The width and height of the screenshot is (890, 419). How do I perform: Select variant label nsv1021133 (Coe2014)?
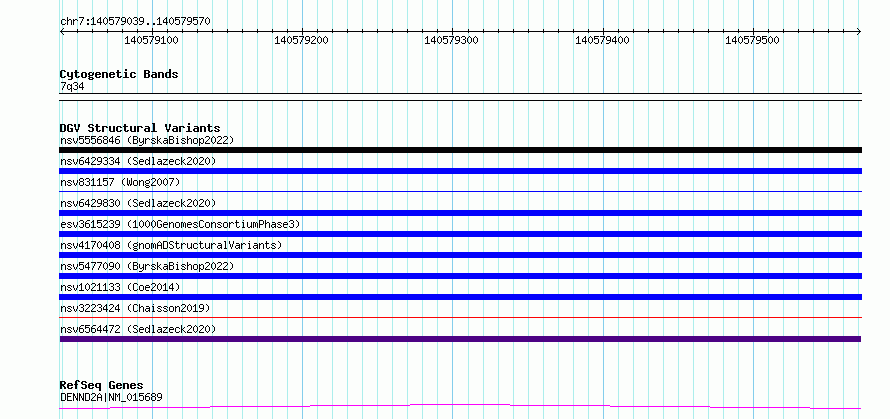120,287
